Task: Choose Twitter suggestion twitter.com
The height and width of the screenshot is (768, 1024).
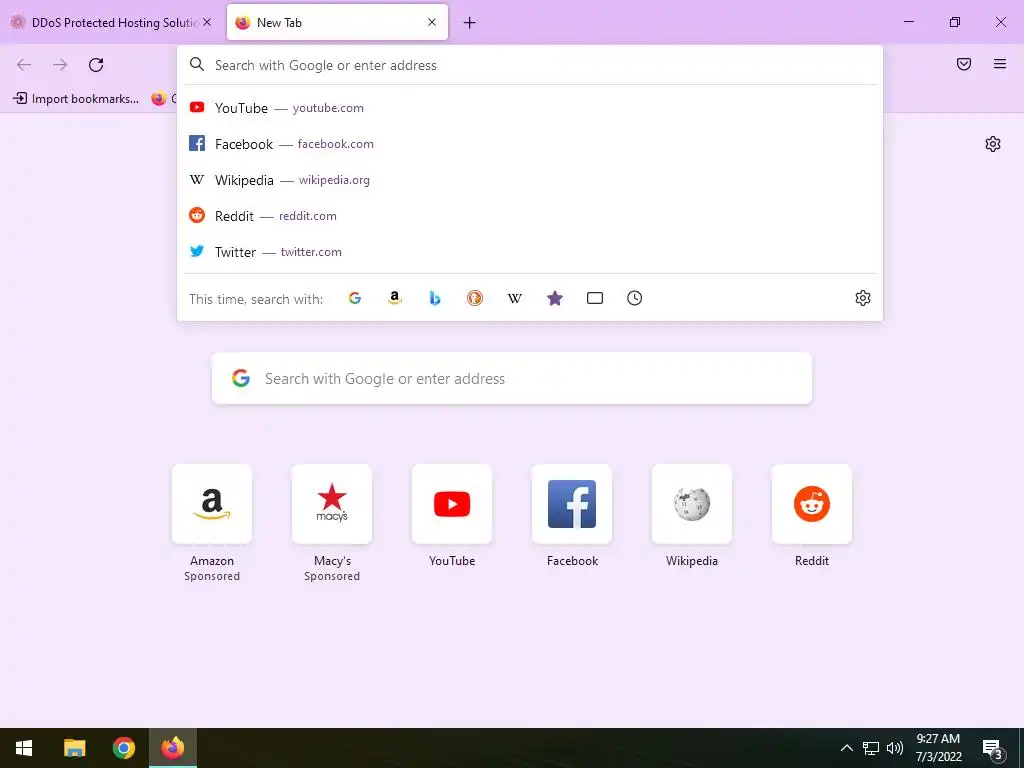Action: coord(530,251)
